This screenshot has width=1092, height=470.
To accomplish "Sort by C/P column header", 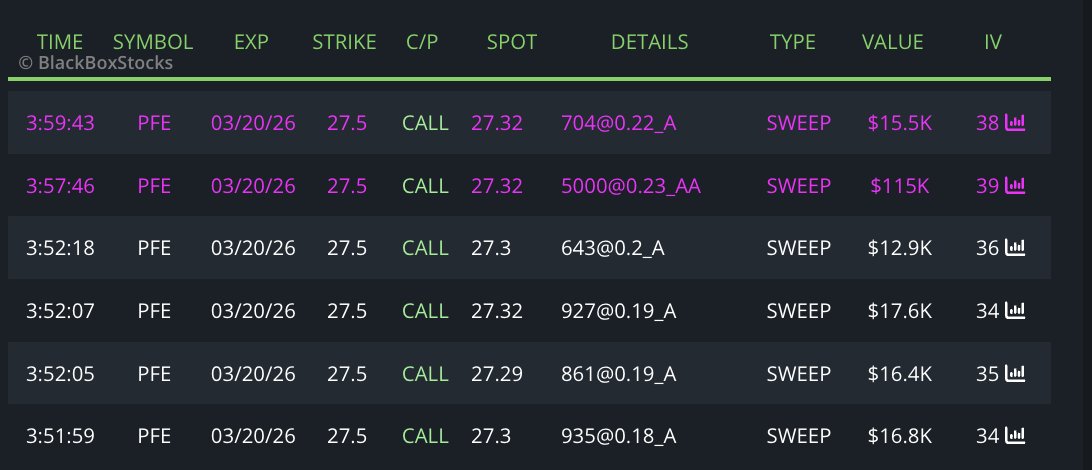I will [422, 42].
